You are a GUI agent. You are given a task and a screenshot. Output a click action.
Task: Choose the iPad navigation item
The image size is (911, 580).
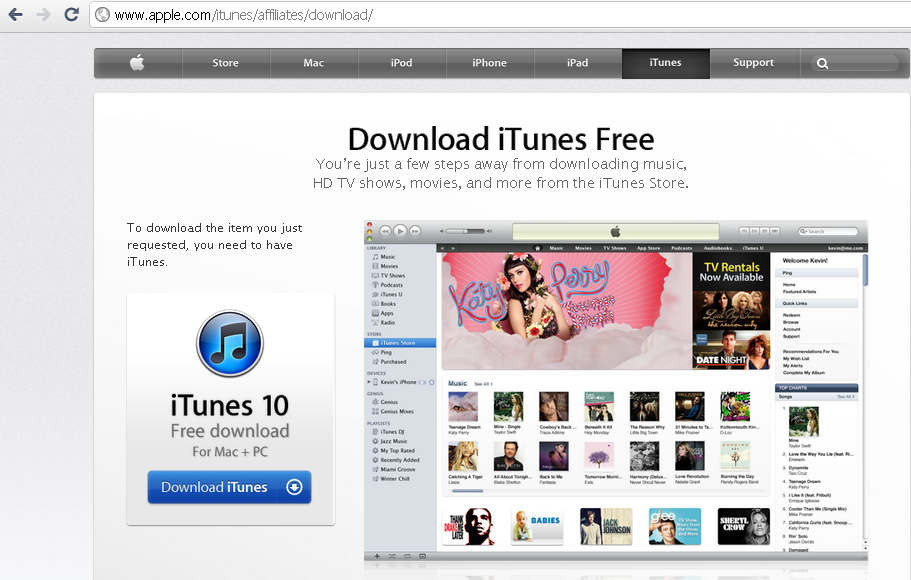[x=578, y=63]
